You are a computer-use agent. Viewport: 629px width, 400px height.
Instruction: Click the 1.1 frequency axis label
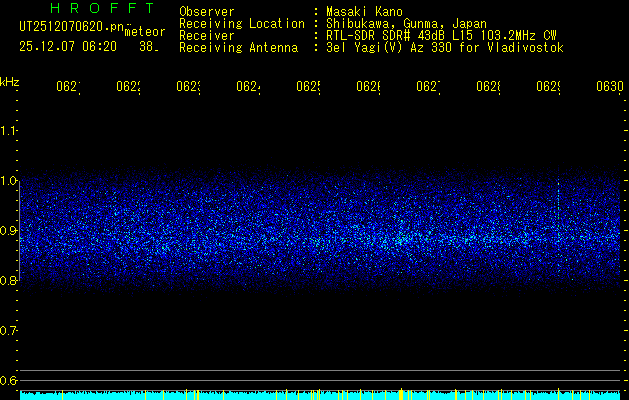click(8, 130)
